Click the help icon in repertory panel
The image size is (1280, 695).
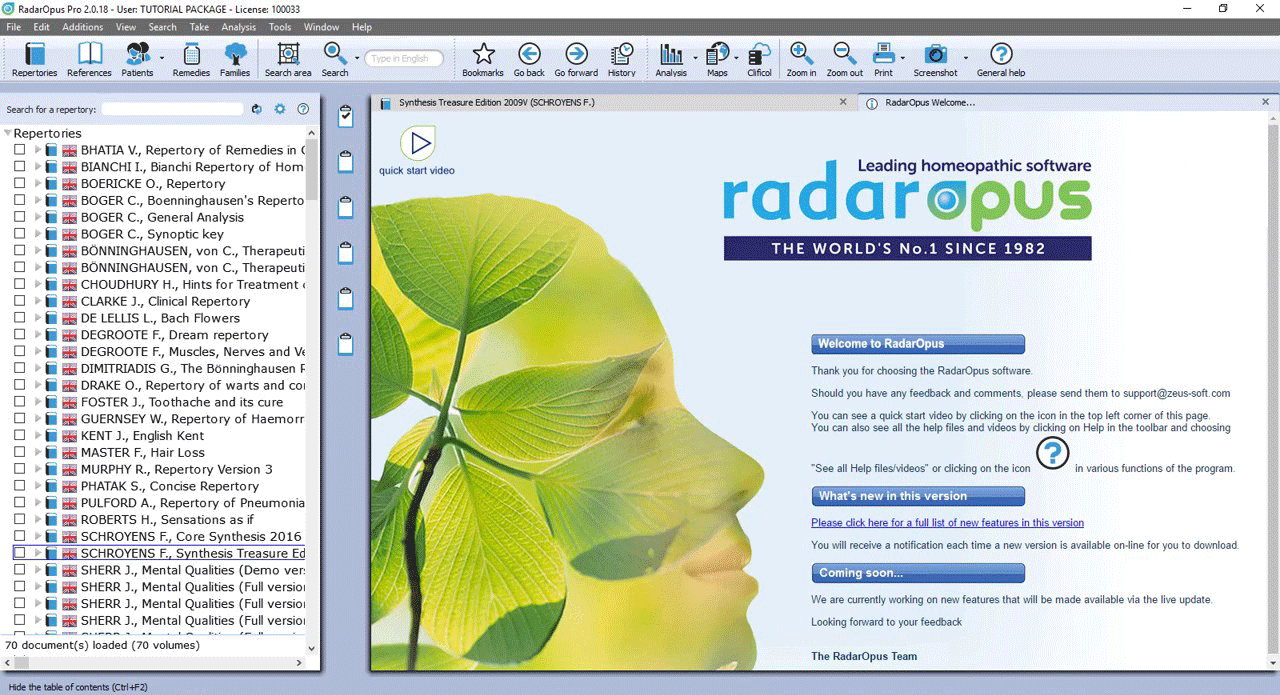coord(303,109)
